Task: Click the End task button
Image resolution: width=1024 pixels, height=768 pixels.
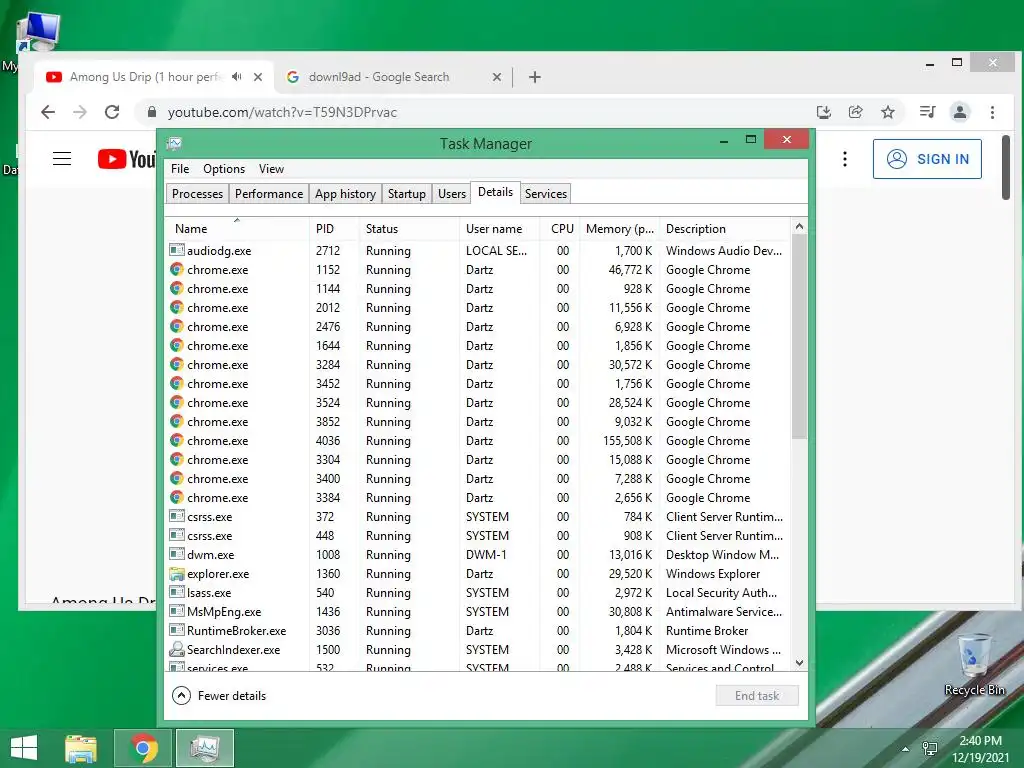Action: click(757, 696)
